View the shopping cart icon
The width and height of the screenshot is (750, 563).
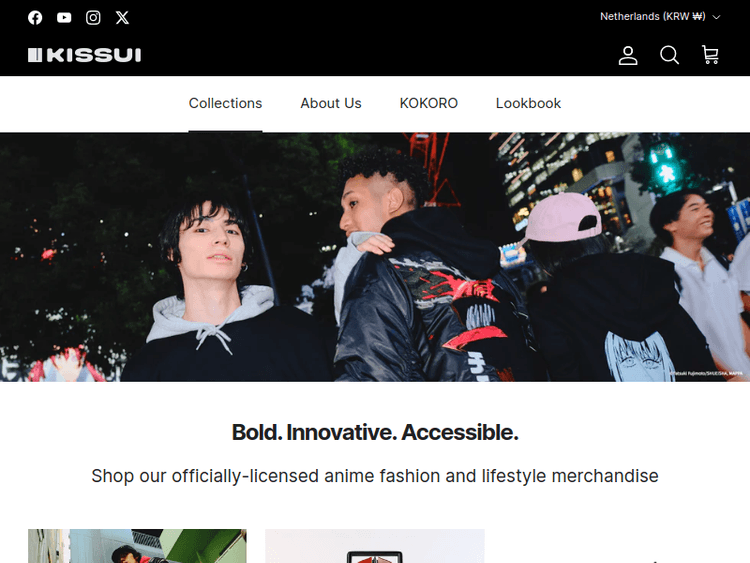710,55
